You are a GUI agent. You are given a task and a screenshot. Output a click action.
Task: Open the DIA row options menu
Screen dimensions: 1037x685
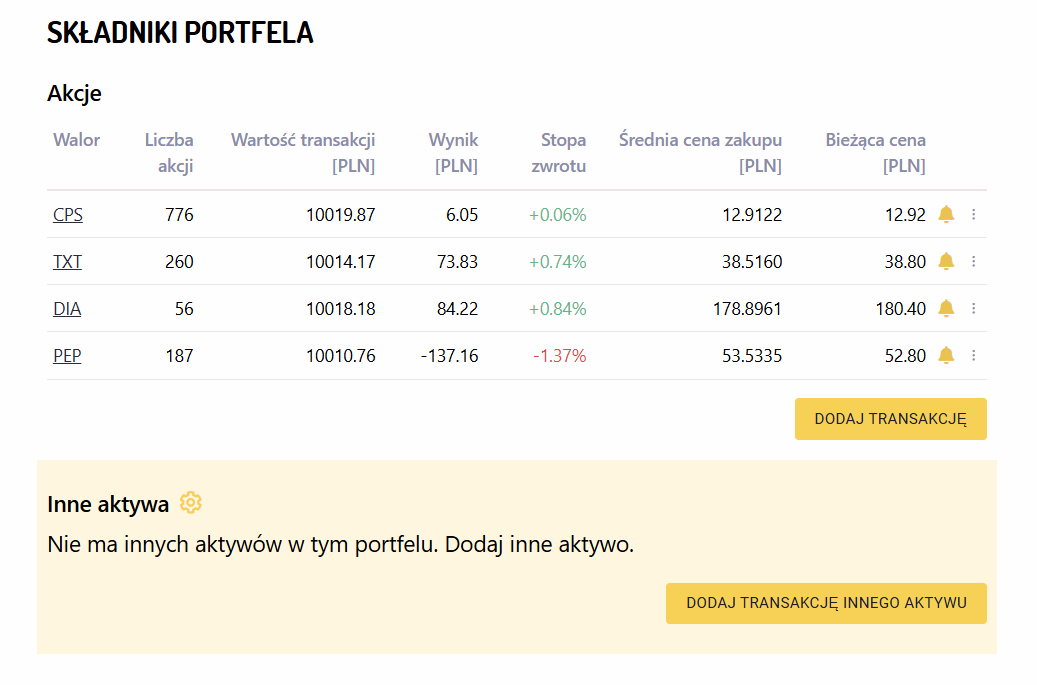pos(974,308)
